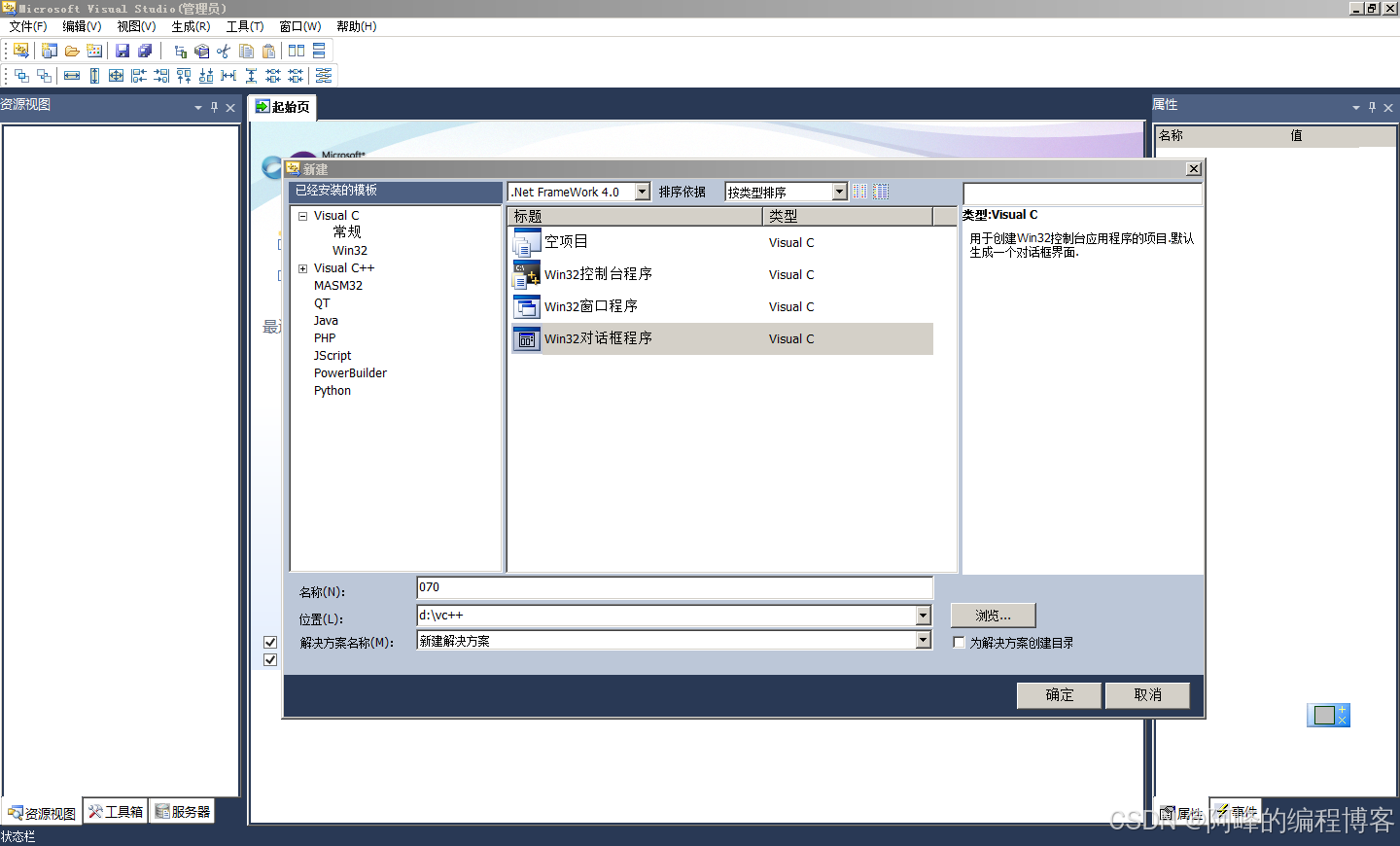The image size is (1400, 846).
Task: Click the 确定 button
Action: [x=1059, y=695]
